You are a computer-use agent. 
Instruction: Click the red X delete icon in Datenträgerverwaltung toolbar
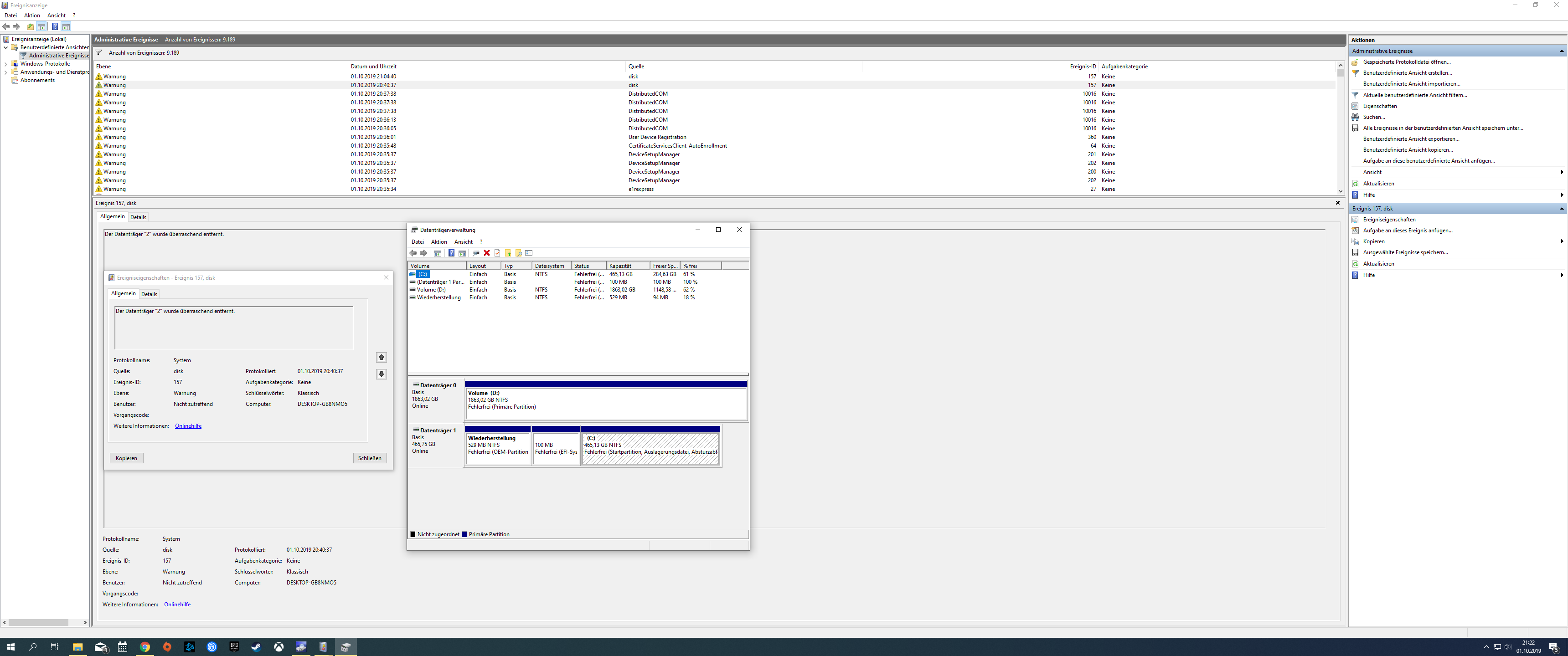point(487,253)
